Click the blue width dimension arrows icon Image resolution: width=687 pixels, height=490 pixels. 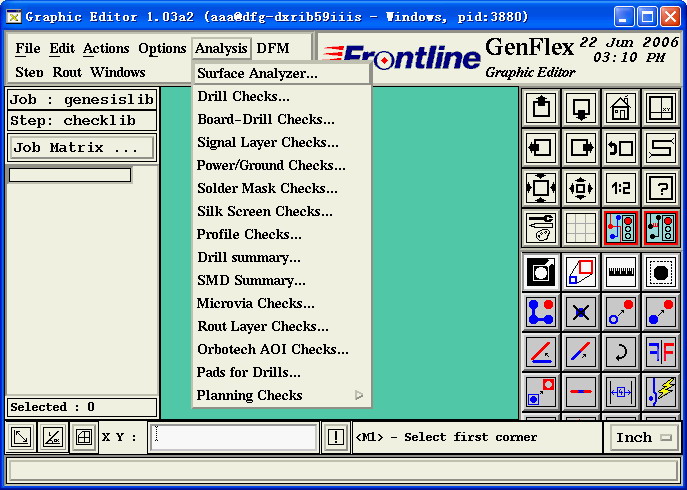coord(620,391)
